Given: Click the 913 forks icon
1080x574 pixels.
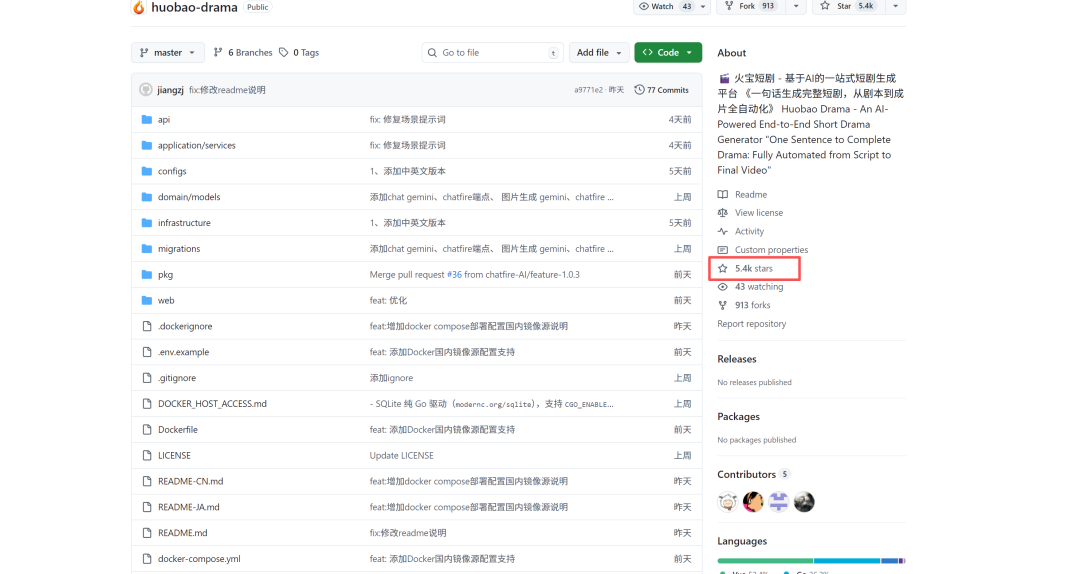Looking at the screenshot, I should click(x=723, y=306).
